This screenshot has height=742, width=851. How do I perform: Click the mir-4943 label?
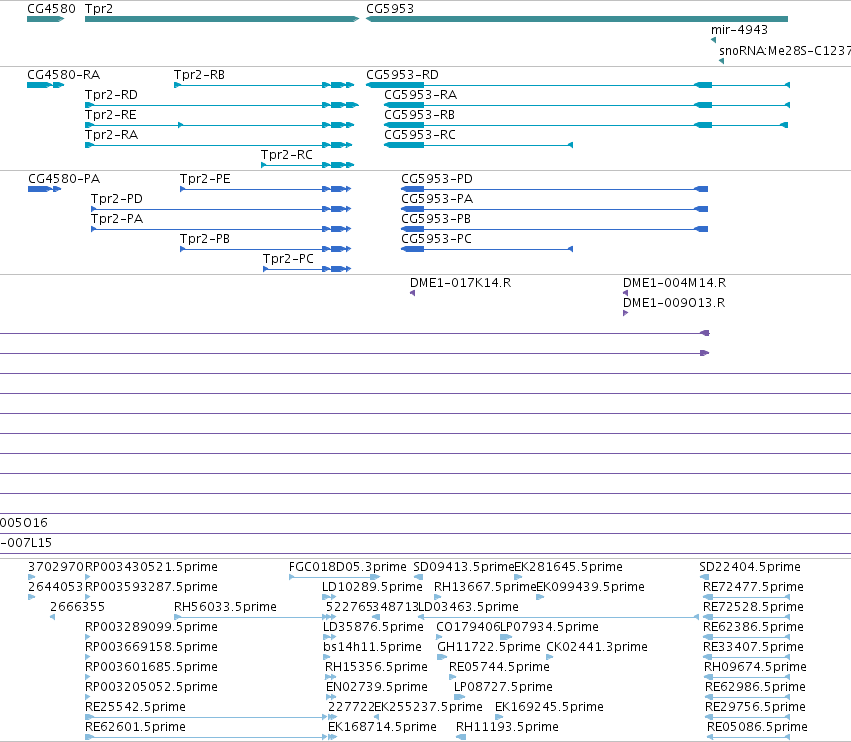(739, 30)
